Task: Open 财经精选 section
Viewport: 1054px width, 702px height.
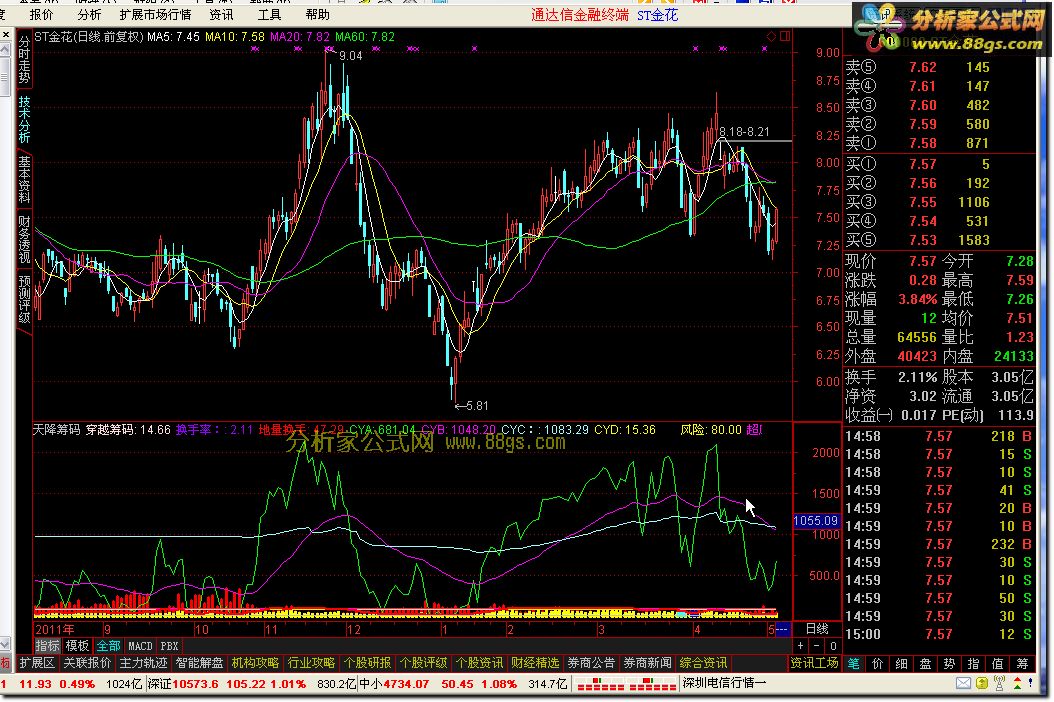Action: click(x=535, y=663)
